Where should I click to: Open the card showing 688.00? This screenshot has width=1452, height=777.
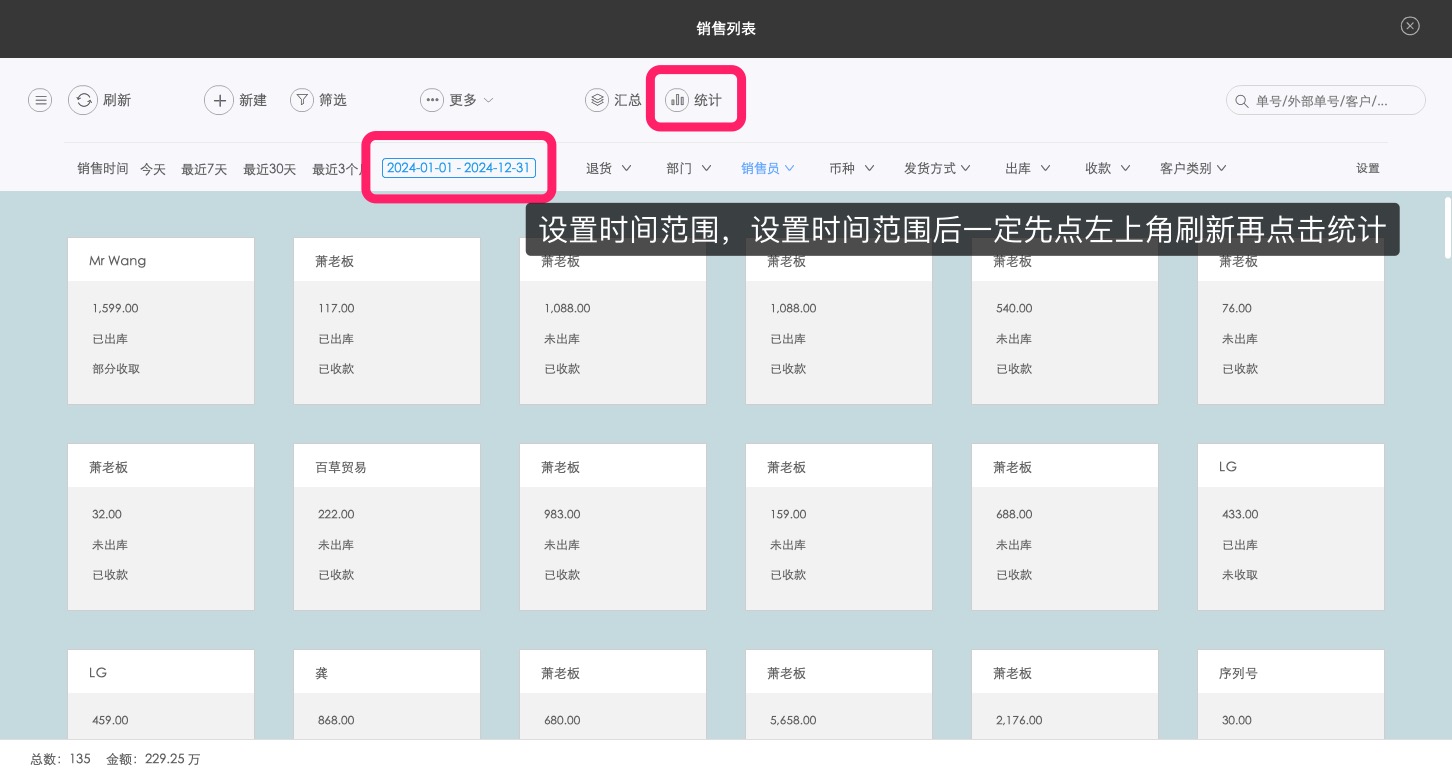pyautogui.click(x=1065, y=527)
